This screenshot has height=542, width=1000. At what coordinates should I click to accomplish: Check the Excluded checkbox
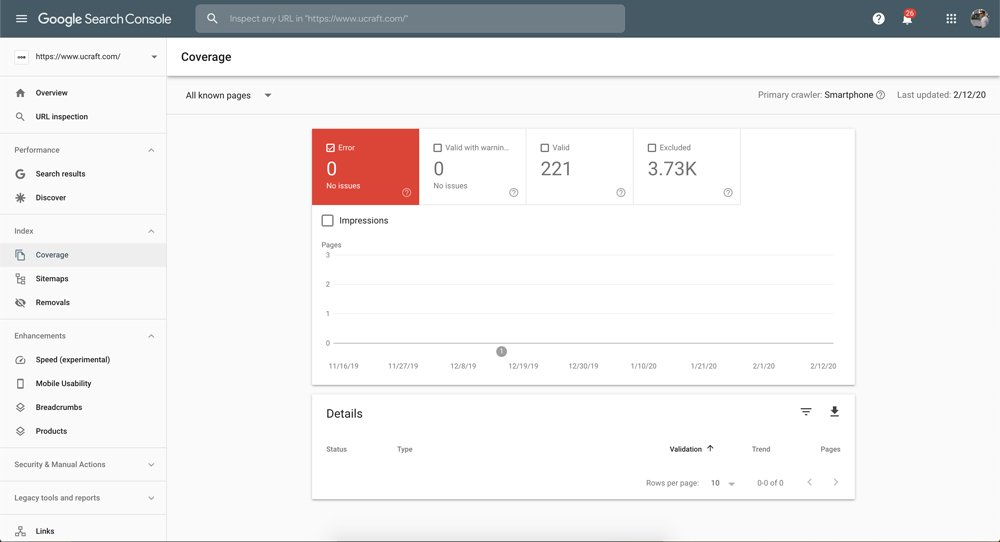[652, 148]
